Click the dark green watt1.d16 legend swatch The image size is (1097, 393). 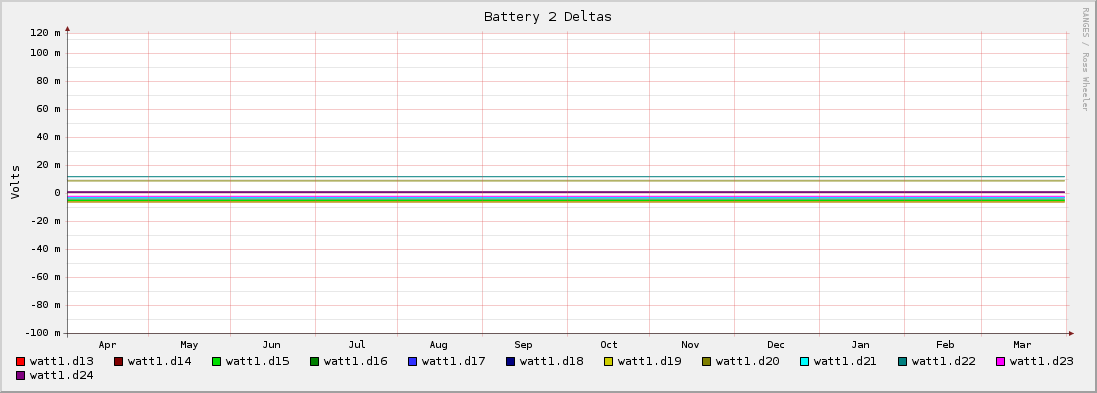(x=314, y=362)
